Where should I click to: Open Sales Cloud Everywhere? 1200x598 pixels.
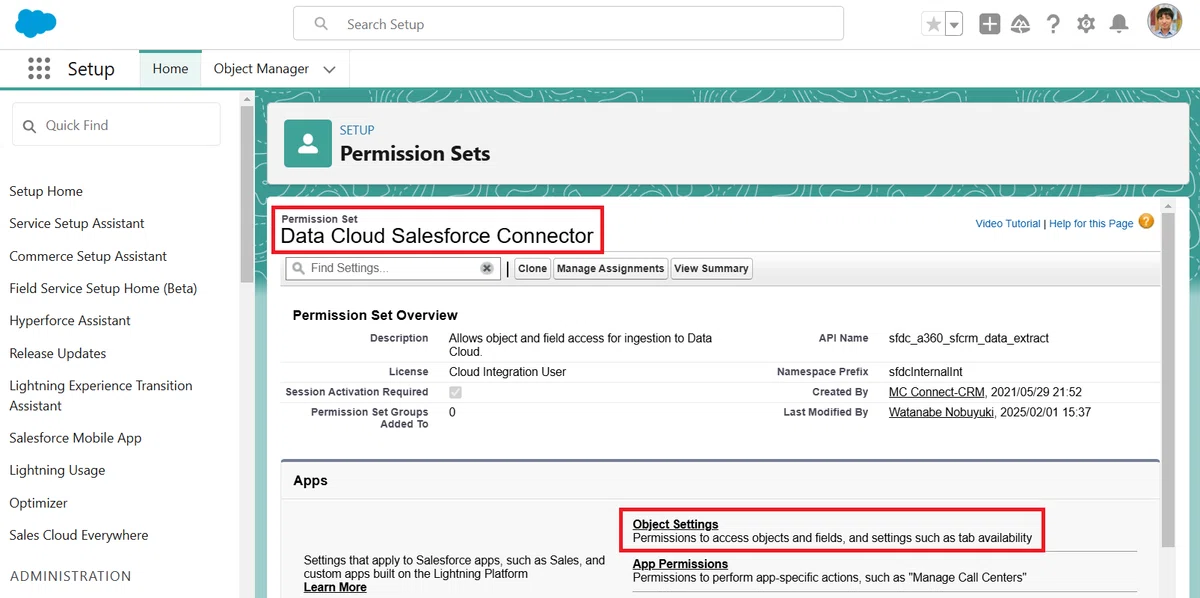click(79, 535)
